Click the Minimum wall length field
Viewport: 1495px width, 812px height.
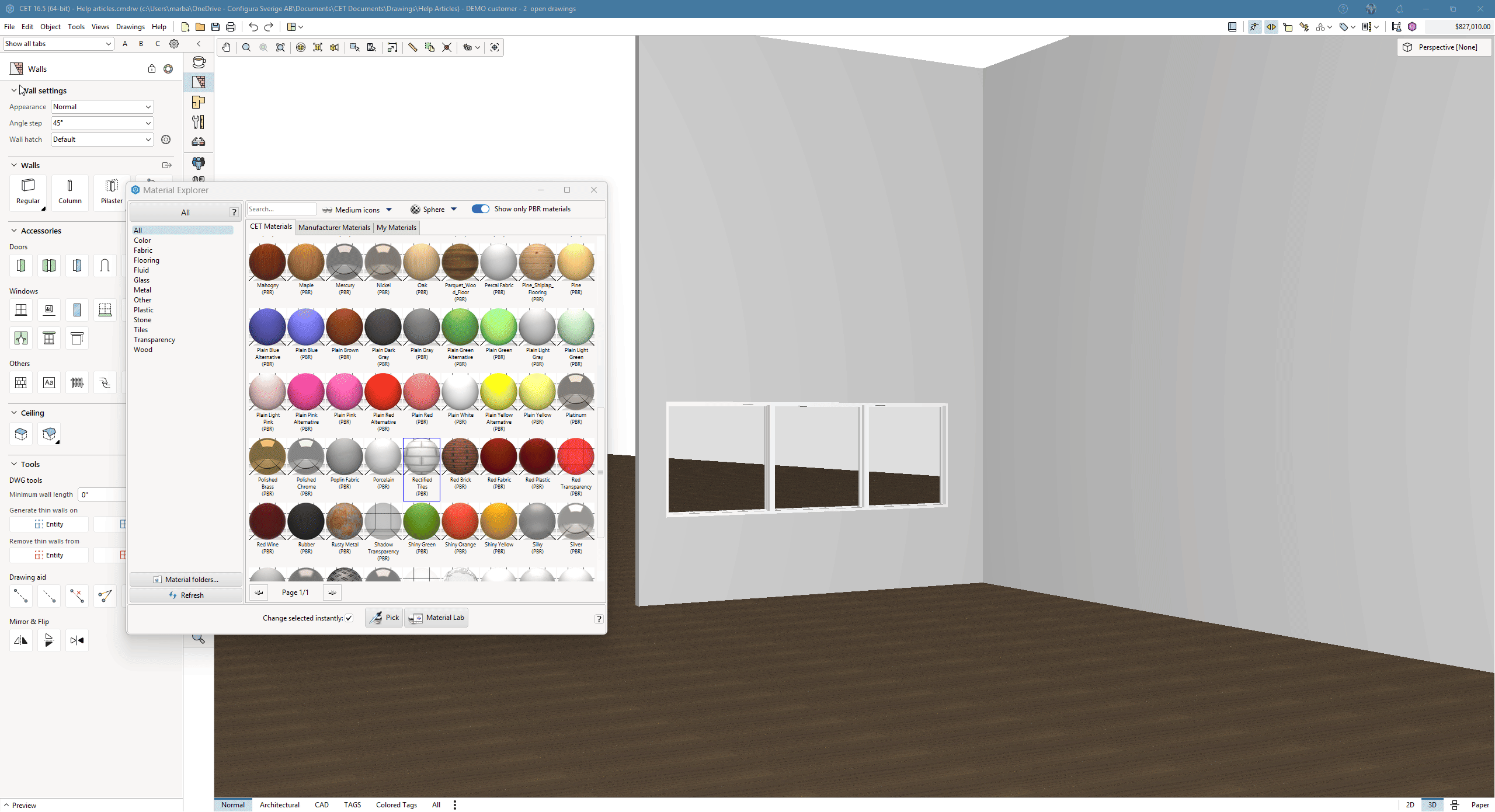[x=102, y=494]
